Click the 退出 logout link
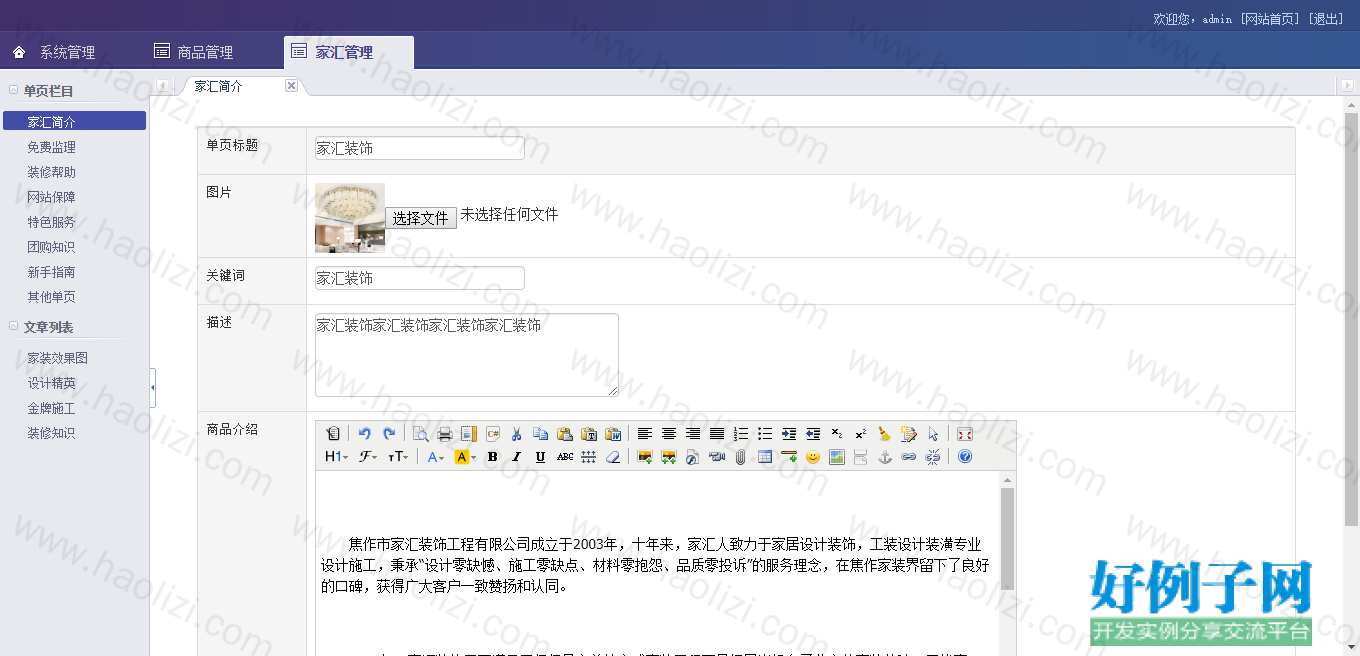This screenshot has width=1360, height=656. point(1326,19)
